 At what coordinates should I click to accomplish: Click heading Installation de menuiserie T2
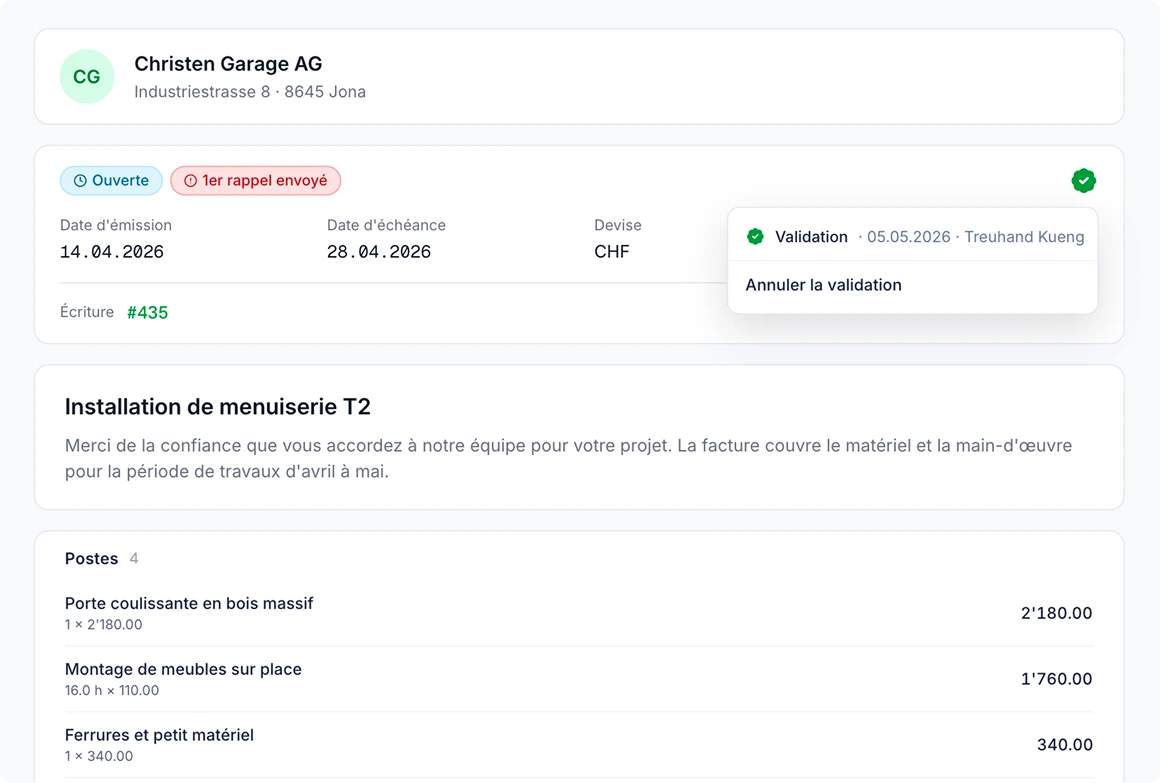point(218,406)
